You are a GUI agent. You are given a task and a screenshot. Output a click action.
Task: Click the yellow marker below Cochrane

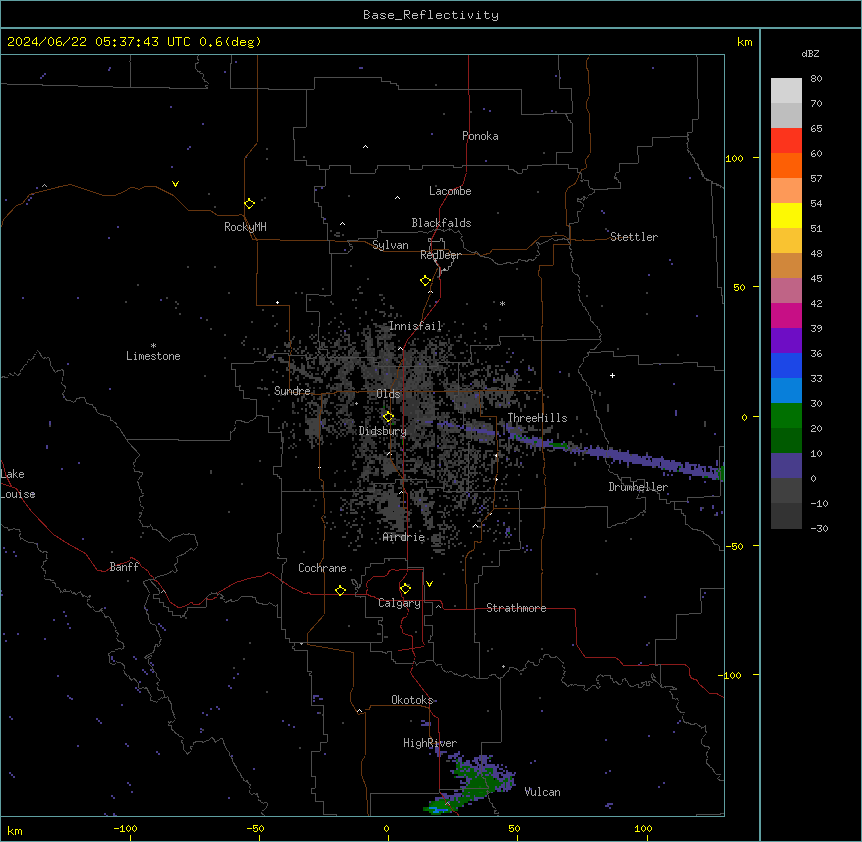coord(340,590)
